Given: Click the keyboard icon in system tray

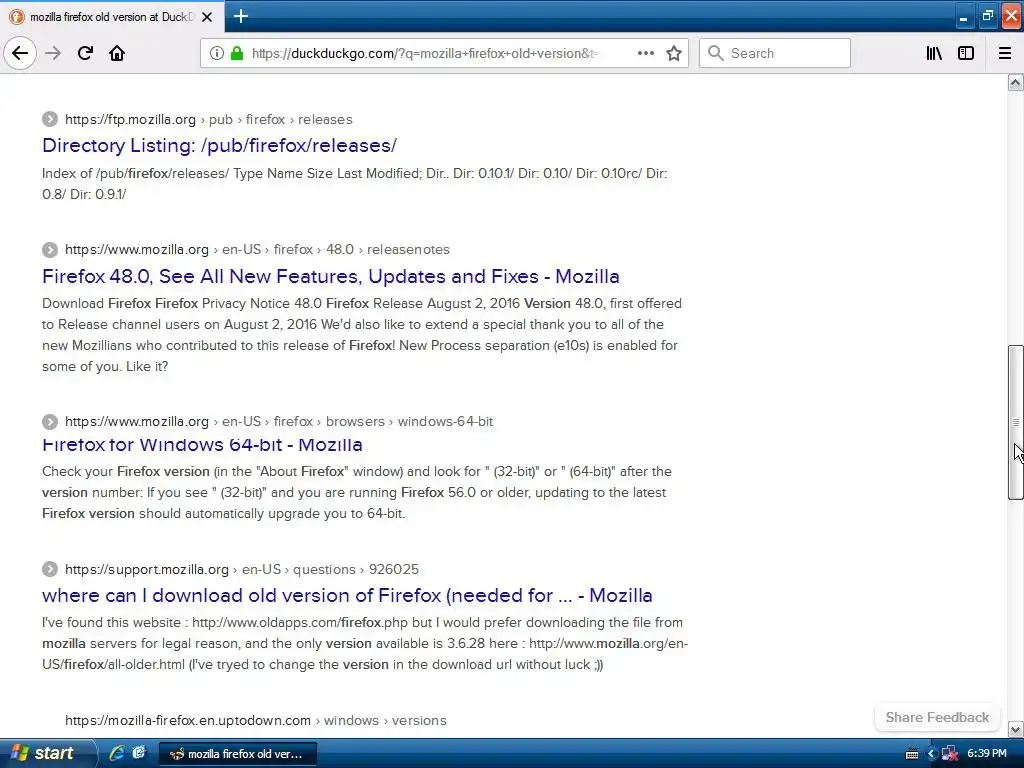Looking at the screenshot, I should (912, 754).
